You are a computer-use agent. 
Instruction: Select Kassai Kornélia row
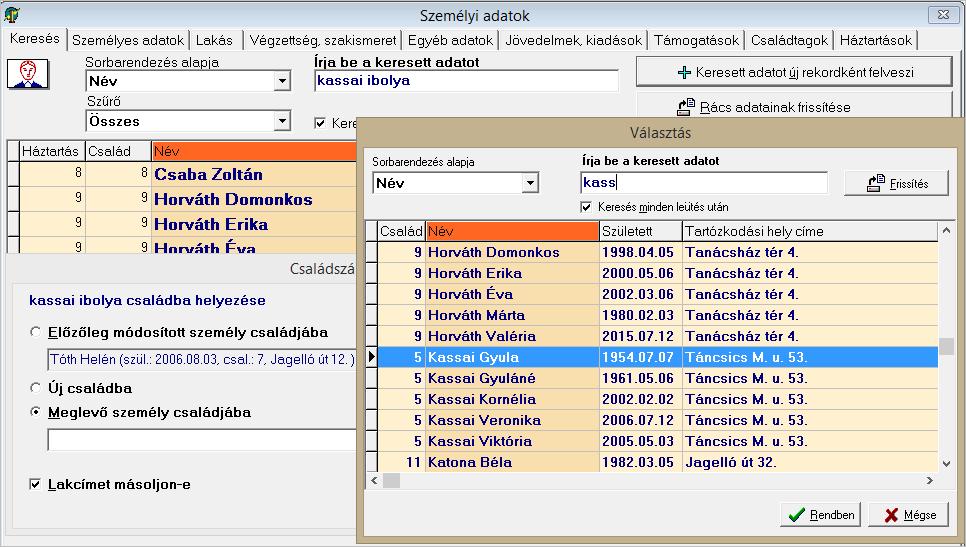(x=657, y=399)
